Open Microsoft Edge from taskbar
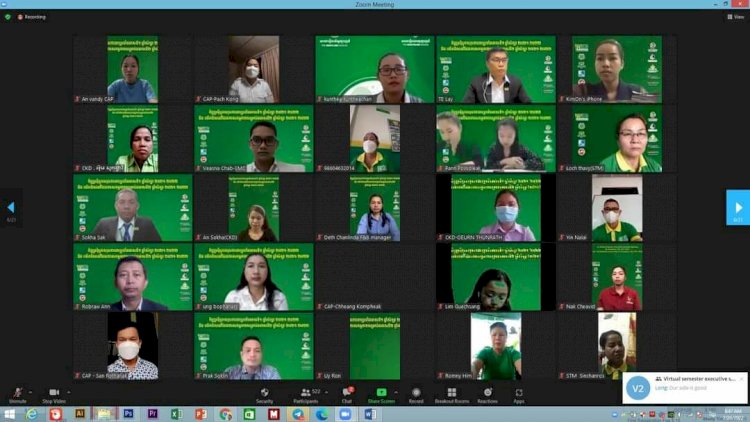The image size is (750, 422). click(x=322, y=414)
